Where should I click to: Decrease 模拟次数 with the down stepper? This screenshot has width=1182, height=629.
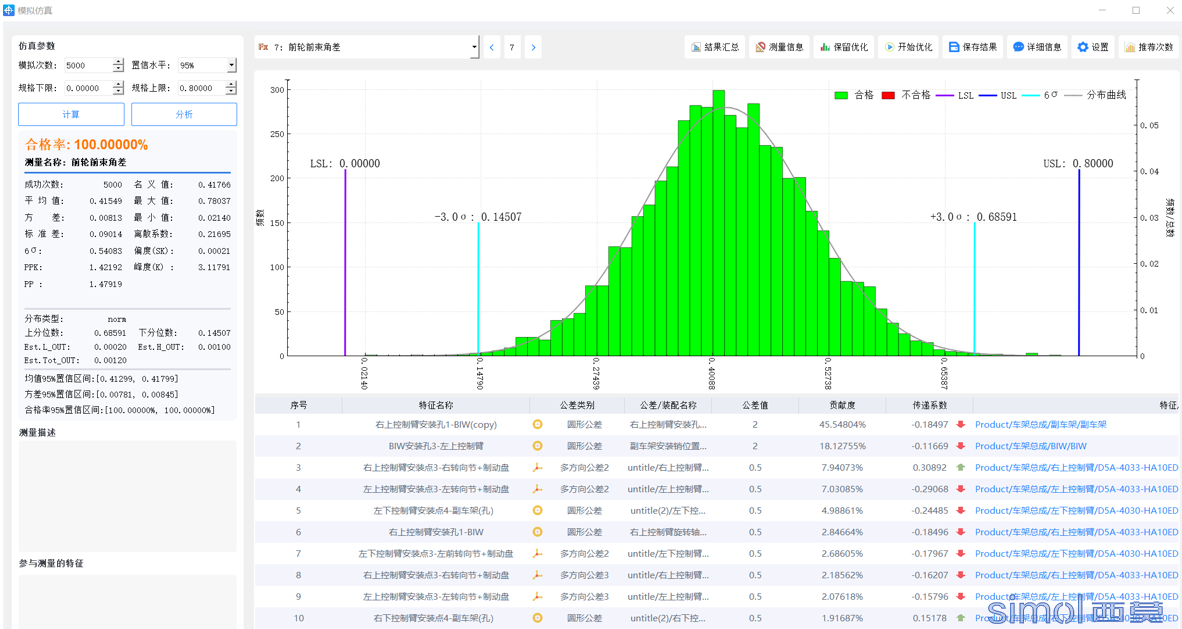pos(118,69)
